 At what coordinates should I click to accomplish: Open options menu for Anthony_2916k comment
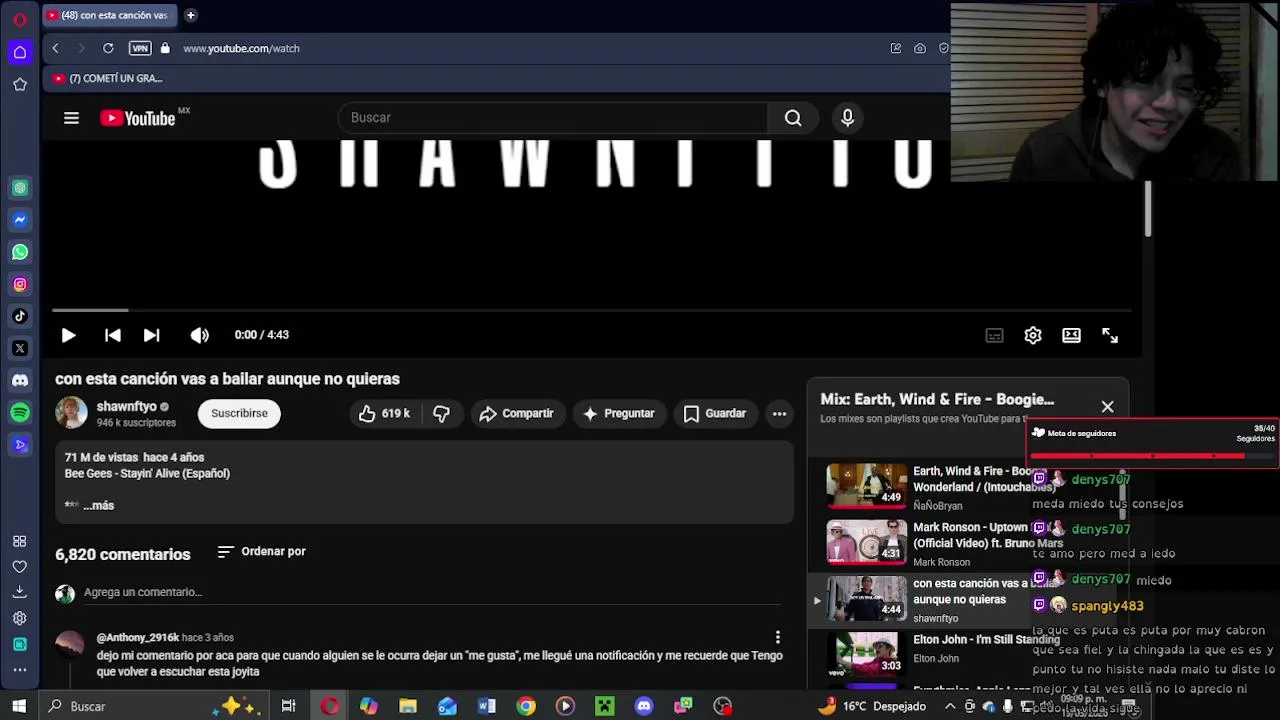777,637
